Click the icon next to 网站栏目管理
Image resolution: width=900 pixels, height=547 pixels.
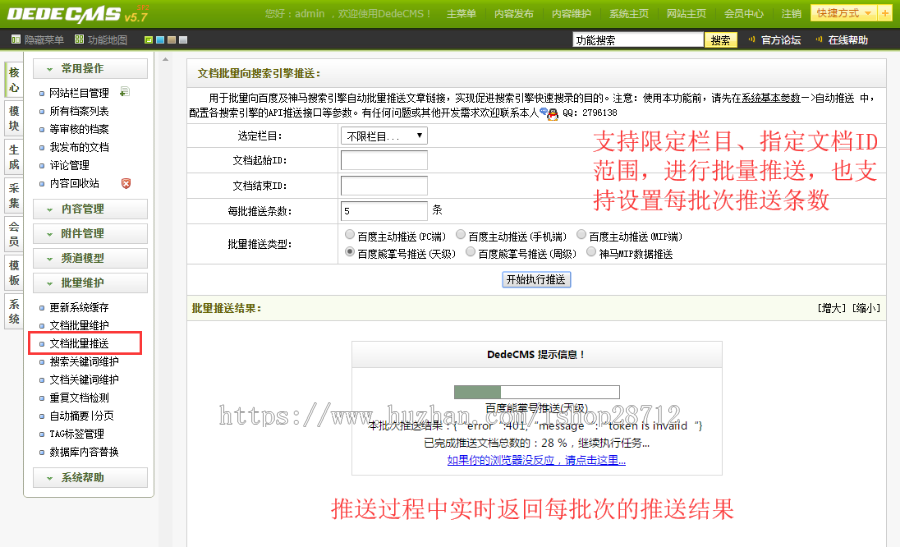tap(125, 92)
